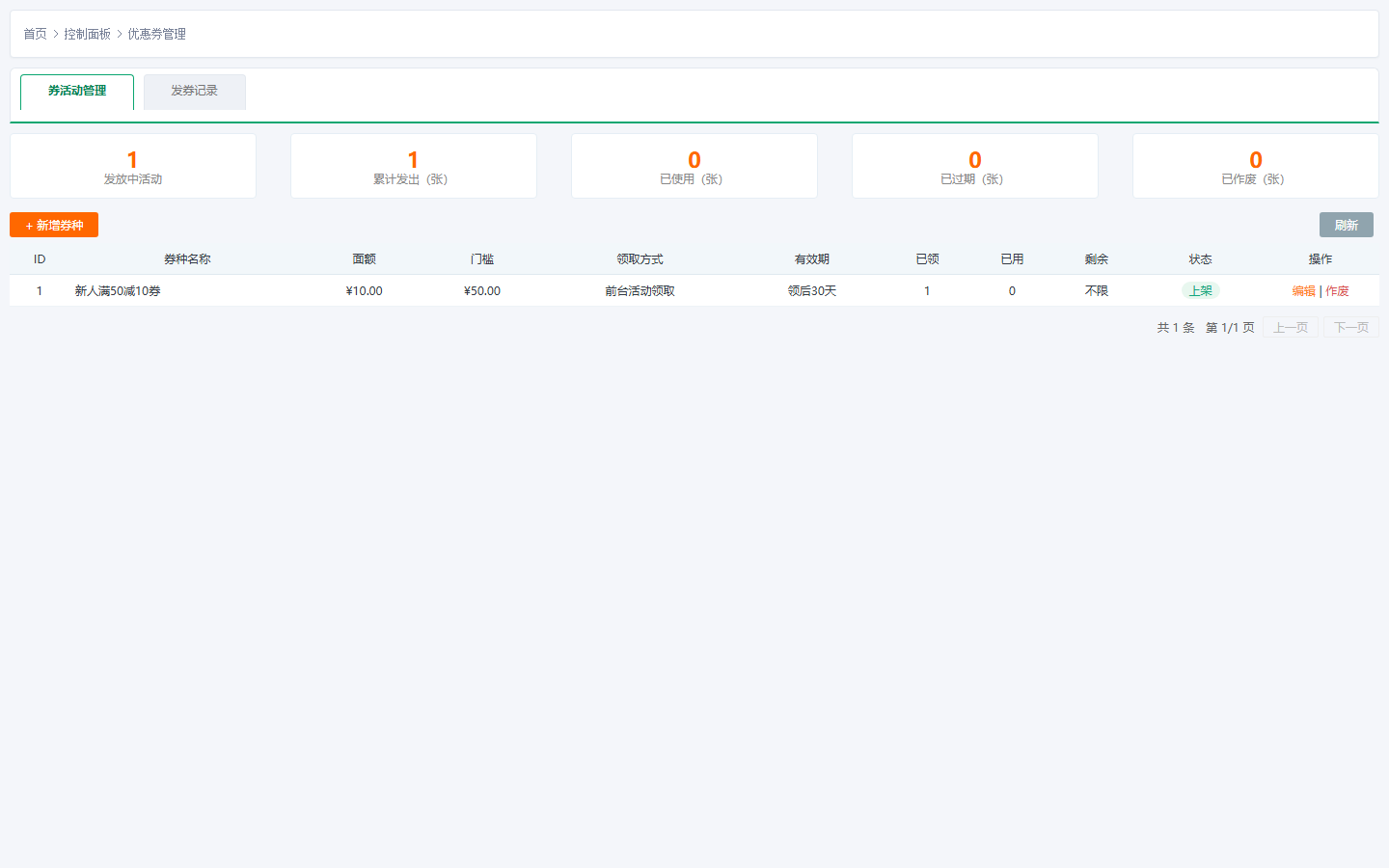Screen dimensions: 1389x868
Task: Click the 面额 column header
Action: pos(365,259)
